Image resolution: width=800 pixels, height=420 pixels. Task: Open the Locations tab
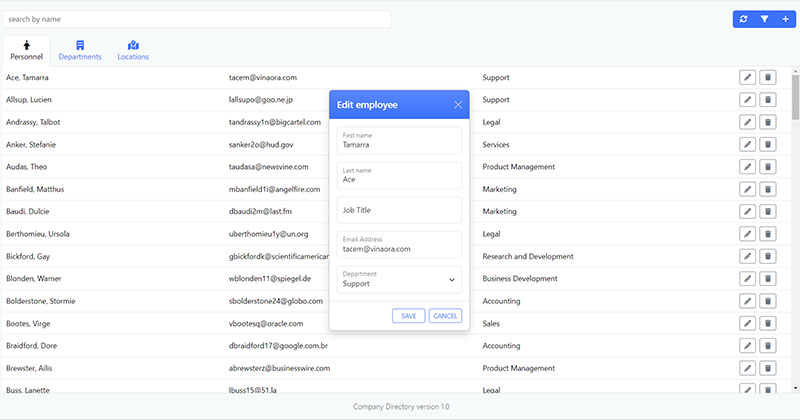tap(133, 51)
